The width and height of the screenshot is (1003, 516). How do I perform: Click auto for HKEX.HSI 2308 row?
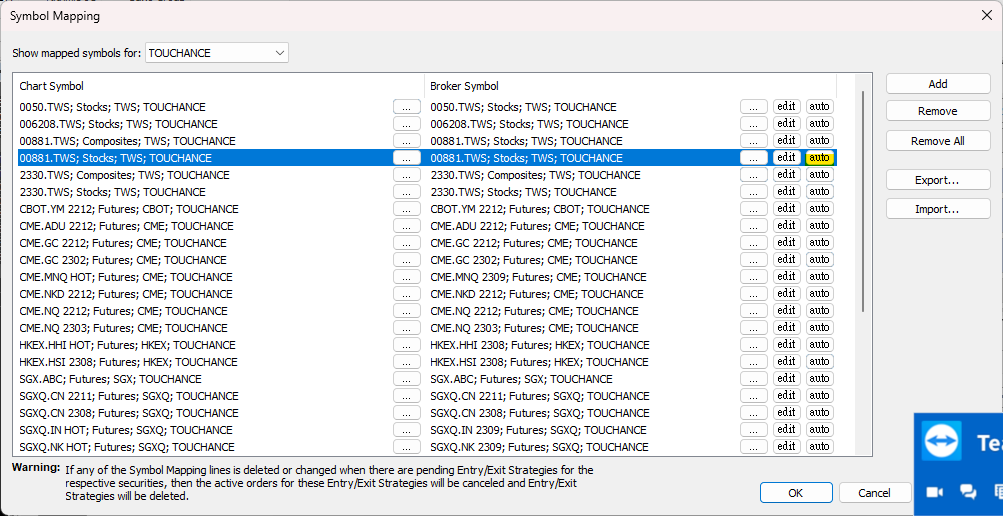tap(819, 362)
